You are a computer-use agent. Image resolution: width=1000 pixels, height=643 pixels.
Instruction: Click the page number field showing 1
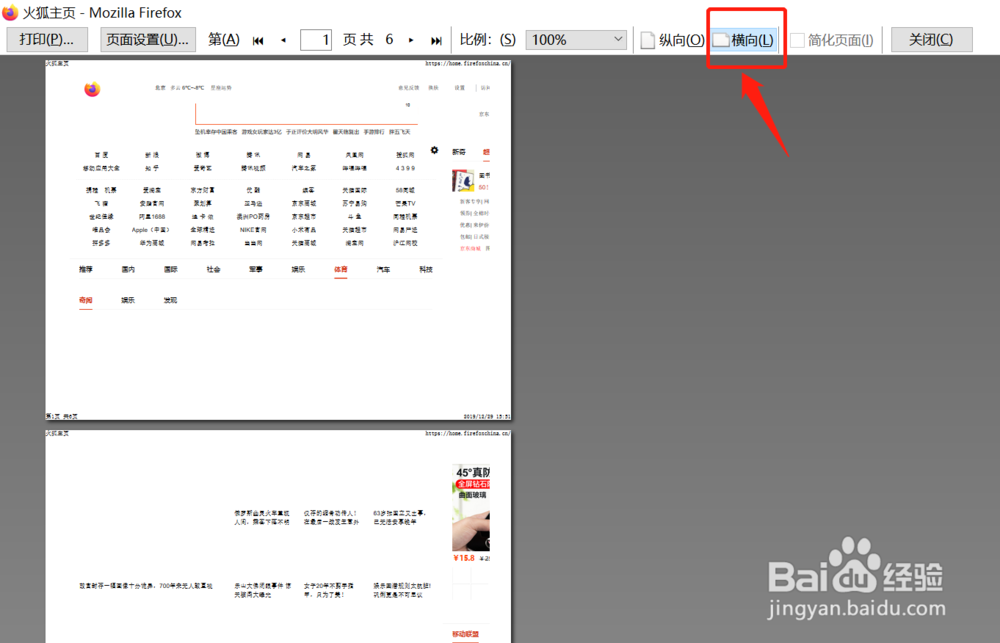(316, 40)
